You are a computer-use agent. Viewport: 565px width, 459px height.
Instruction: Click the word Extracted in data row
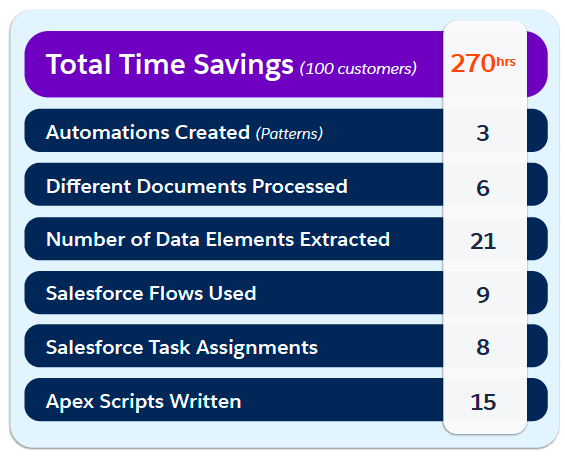[345, 239]
